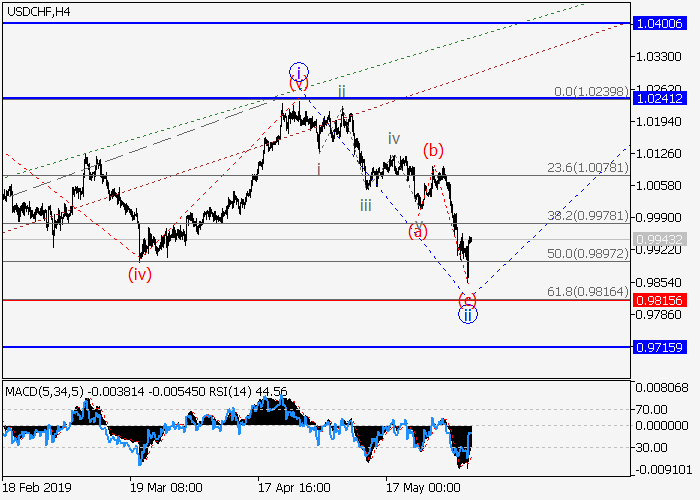
Task: Click the circled blue wave ii marker
Action: coord(467,315)
